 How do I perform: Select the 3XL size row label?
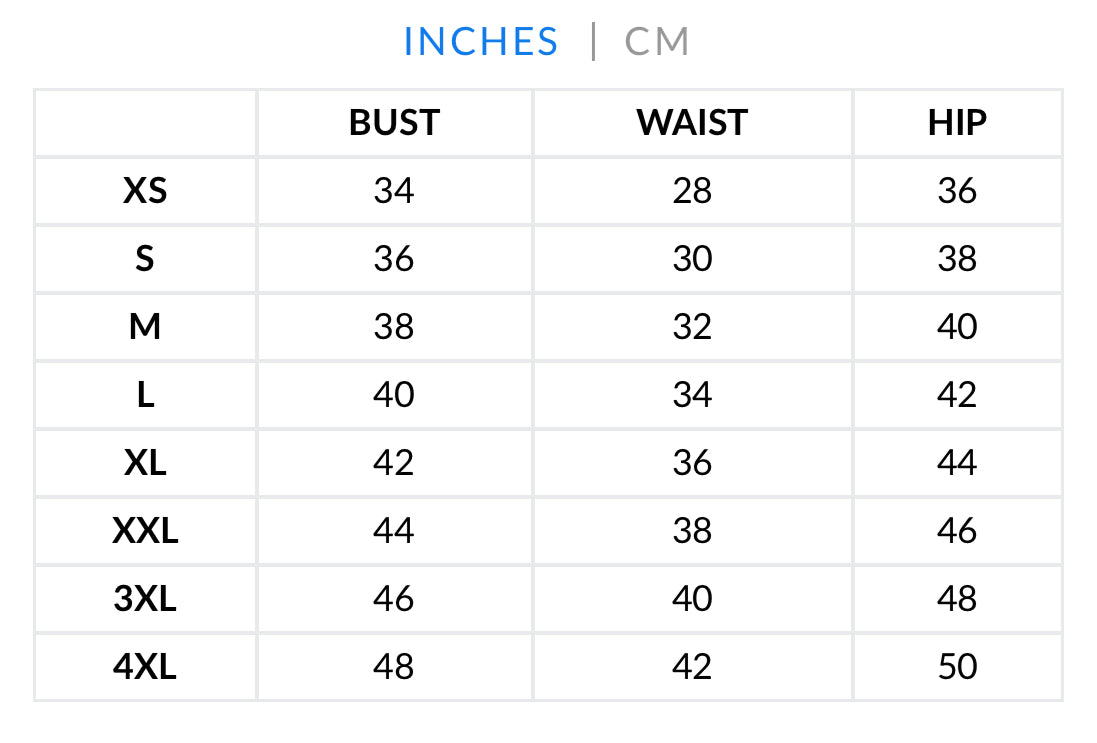pos(145,599)
